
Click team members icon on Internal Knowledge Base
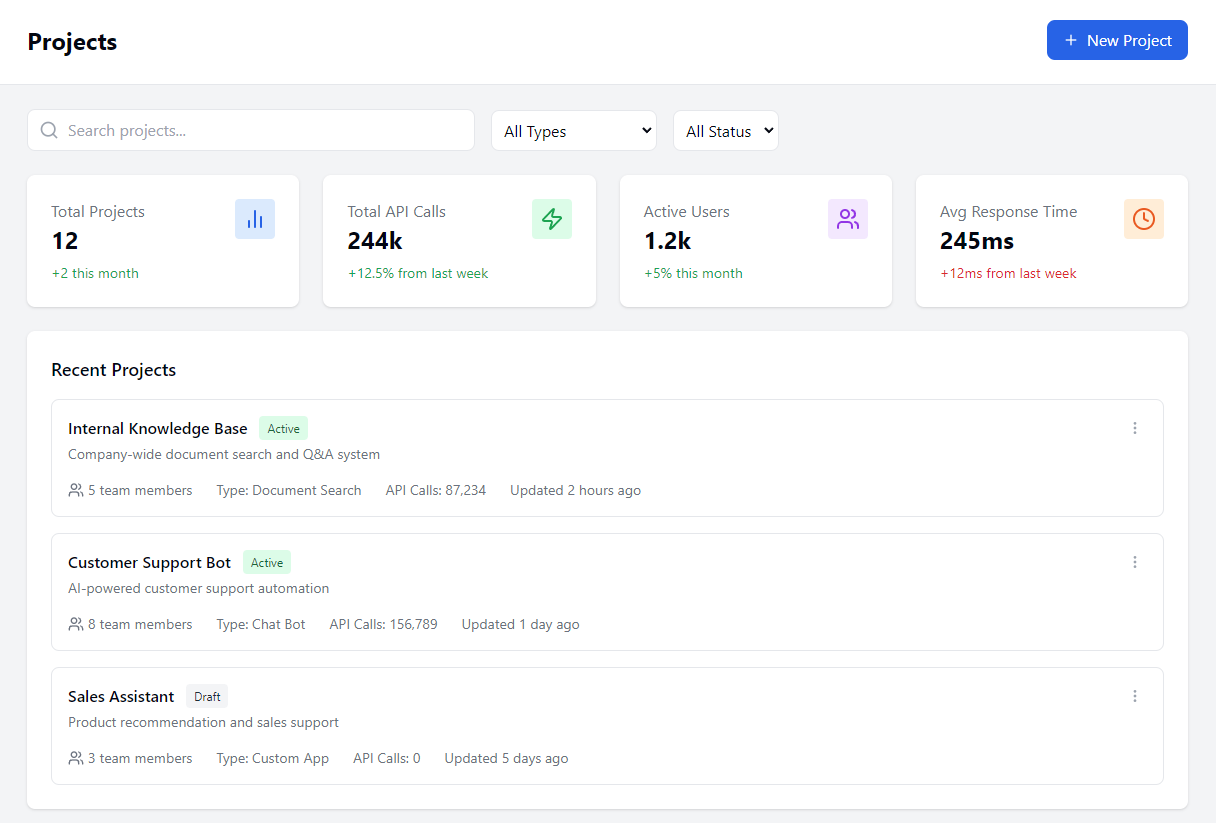(x=76, y=490)
